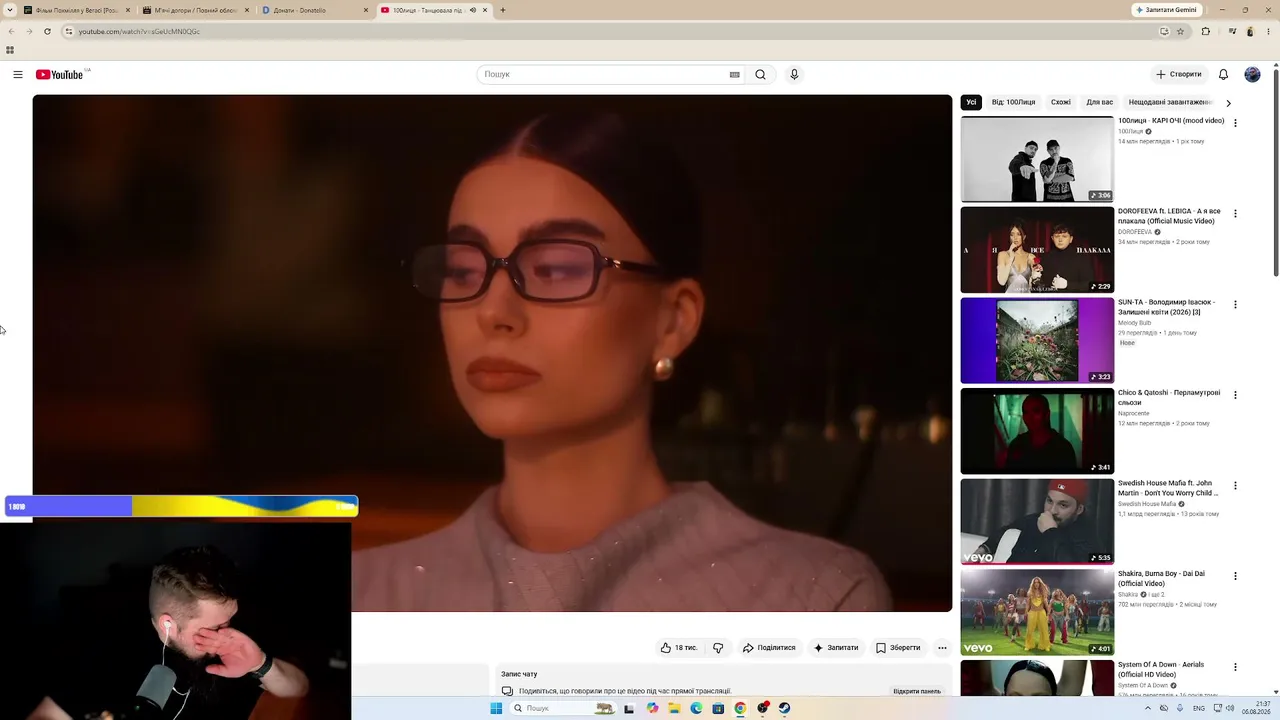1280x720 pixels.
Task: Open the browser extensions puzzle icon
Action: (1205, 31)
